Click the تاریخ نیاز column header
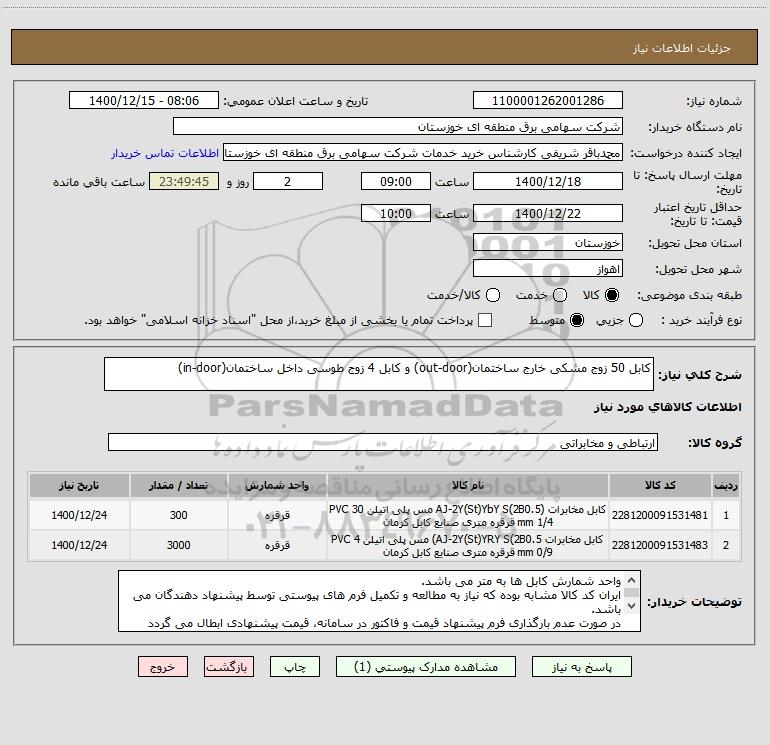Viewport: 770px width, 745px height. pos(79,485)
